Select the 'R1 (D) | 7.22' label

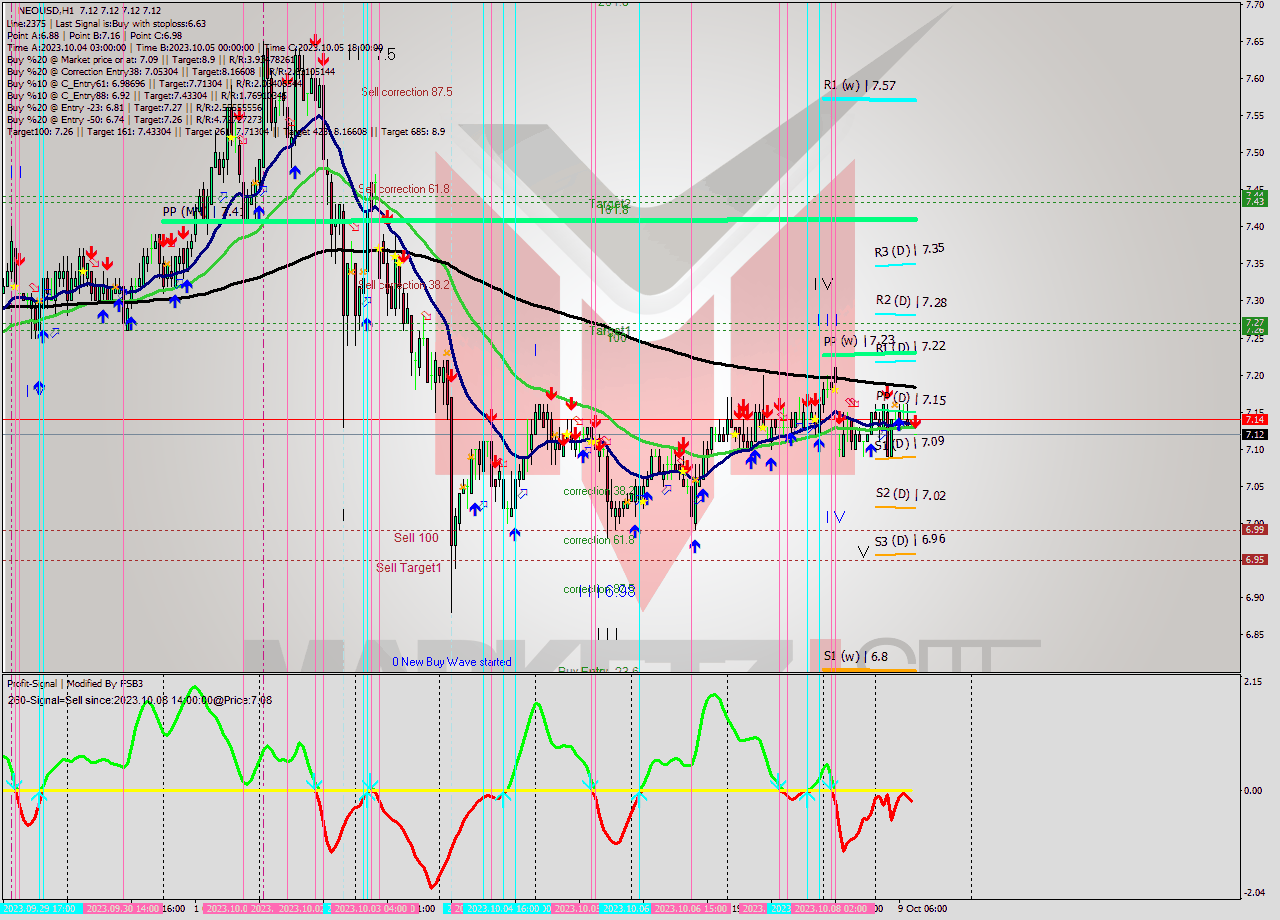tap(910, 346)
